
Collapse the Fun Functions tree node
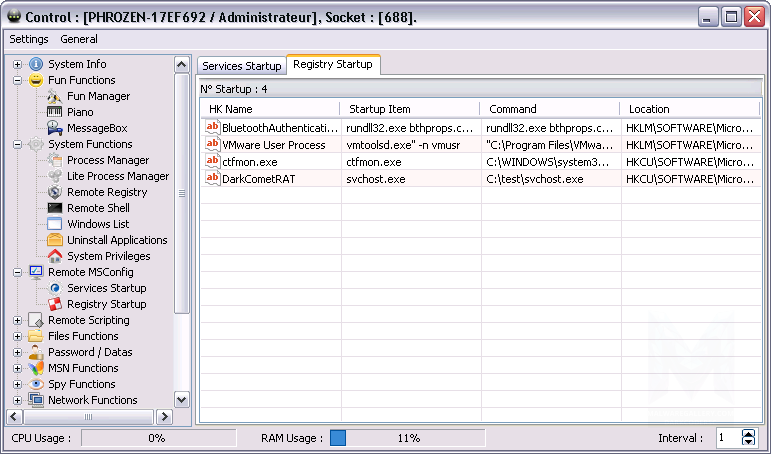point(17,80)
